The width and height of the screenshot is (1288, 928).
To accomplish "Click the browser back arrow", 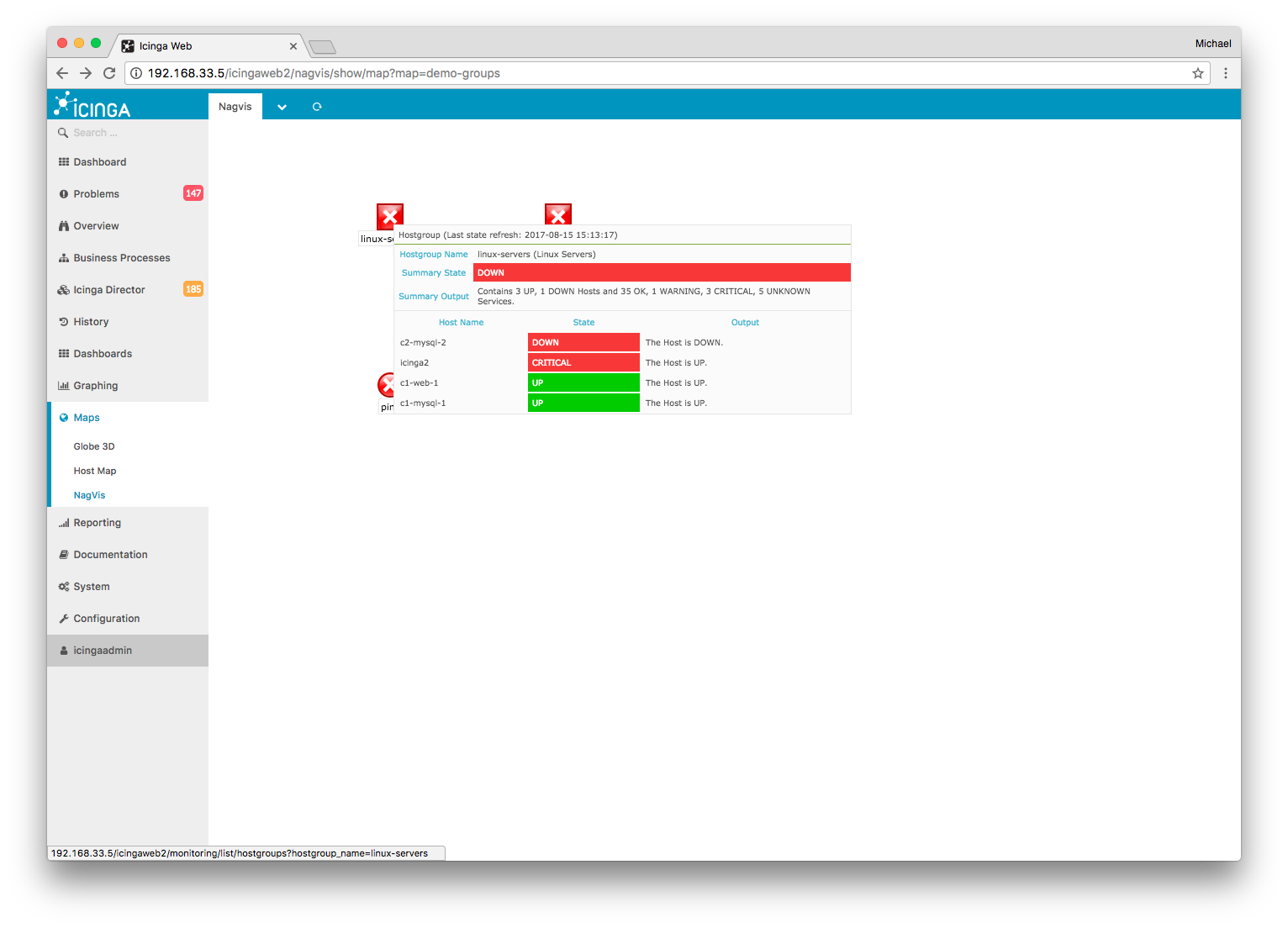I will point(62,73).
